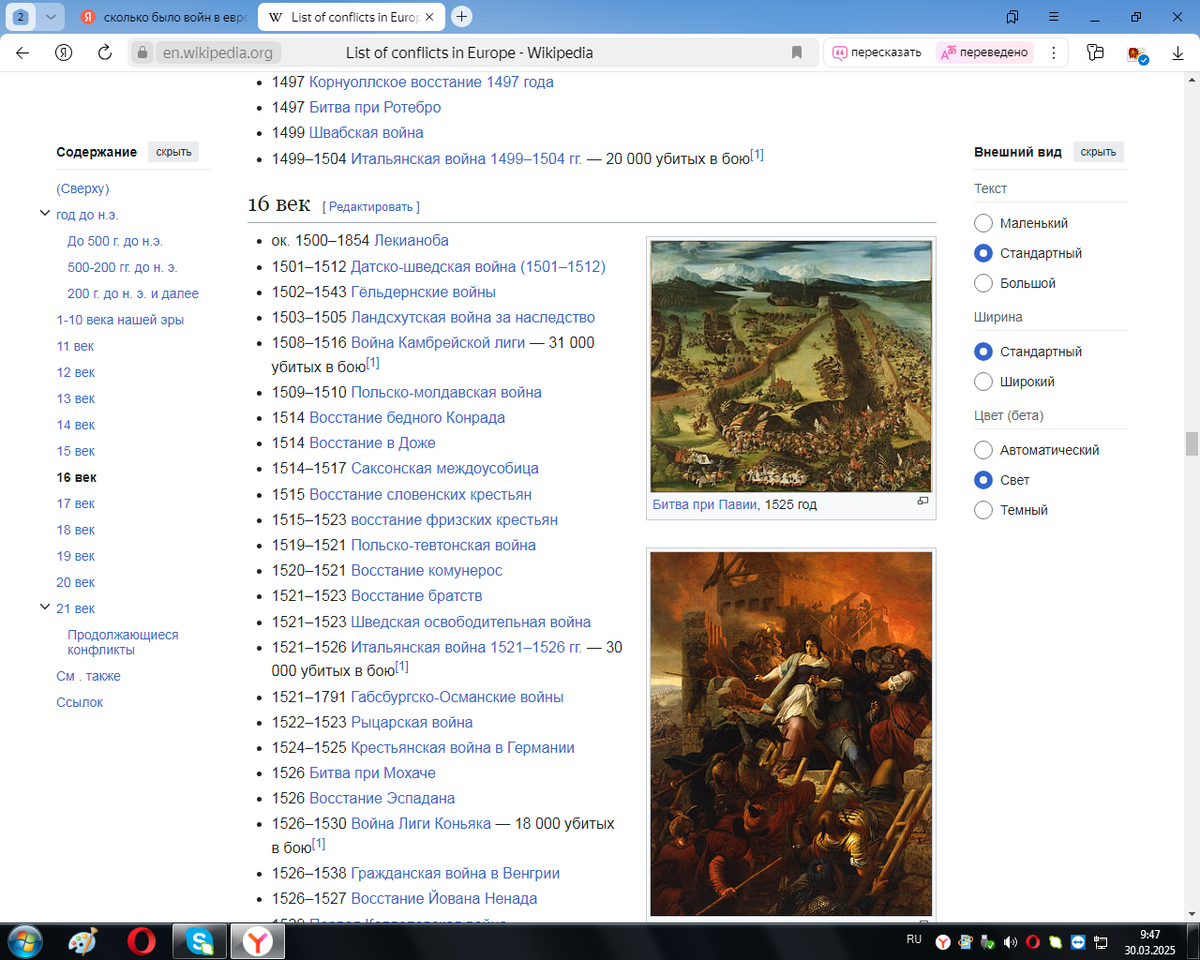Viewport: 1200px width, 960px height.
Task: Click the Yandex Browser taskbar icon
Action: (x=259, y=941)
